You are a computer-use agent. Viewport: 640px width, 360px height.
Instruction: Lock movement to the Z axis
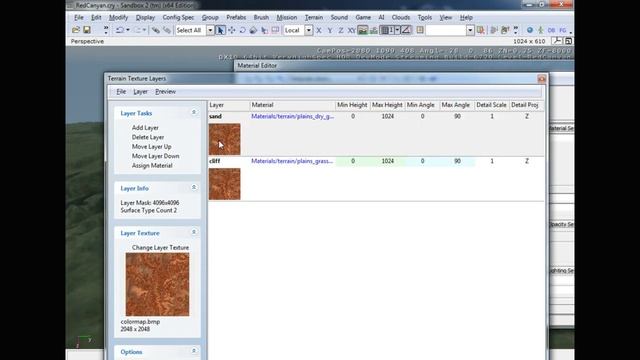tap(340, 31)
